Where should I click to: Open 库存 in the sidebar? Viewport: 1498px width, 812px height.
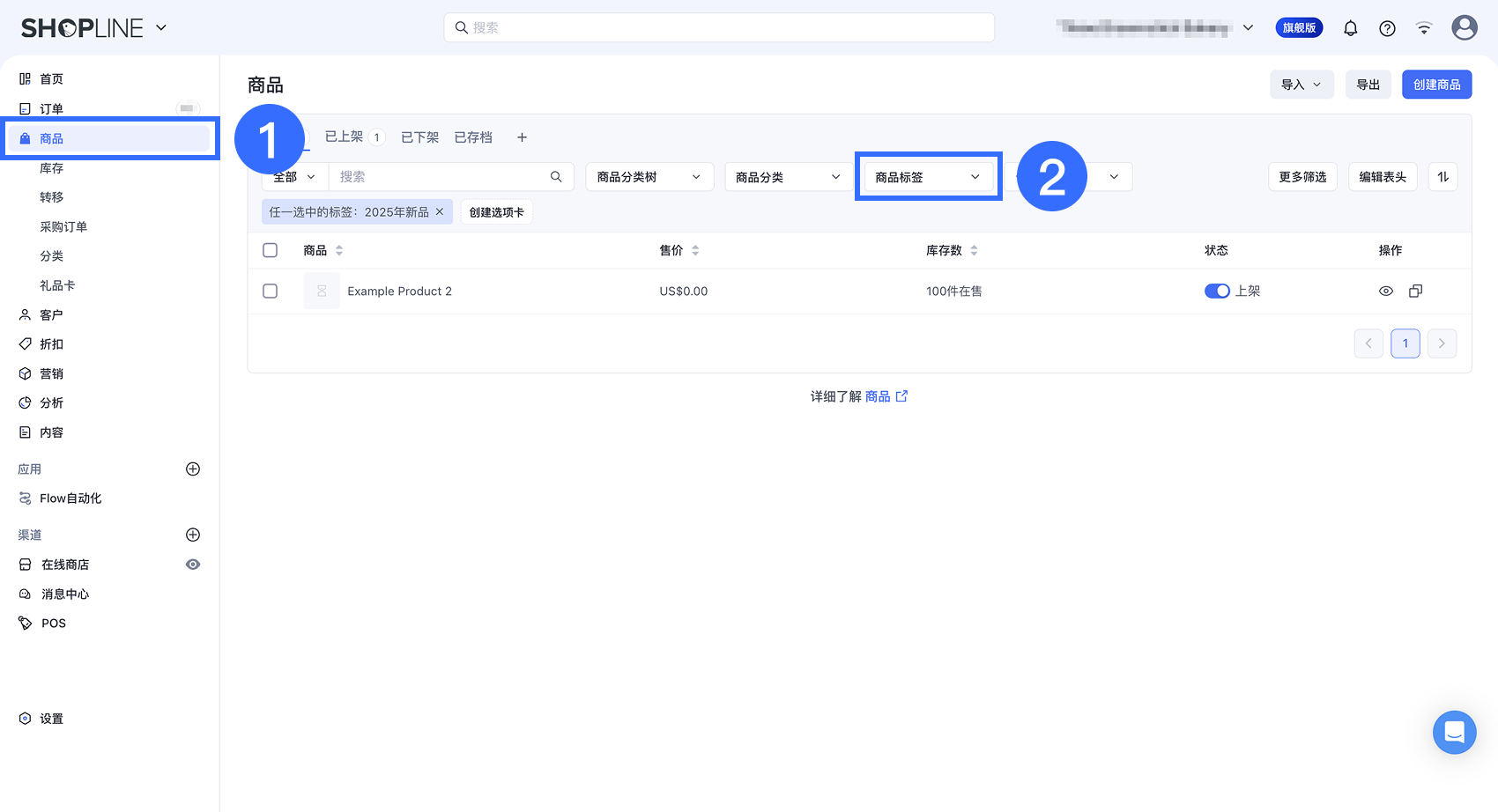[x=51, y=168]
